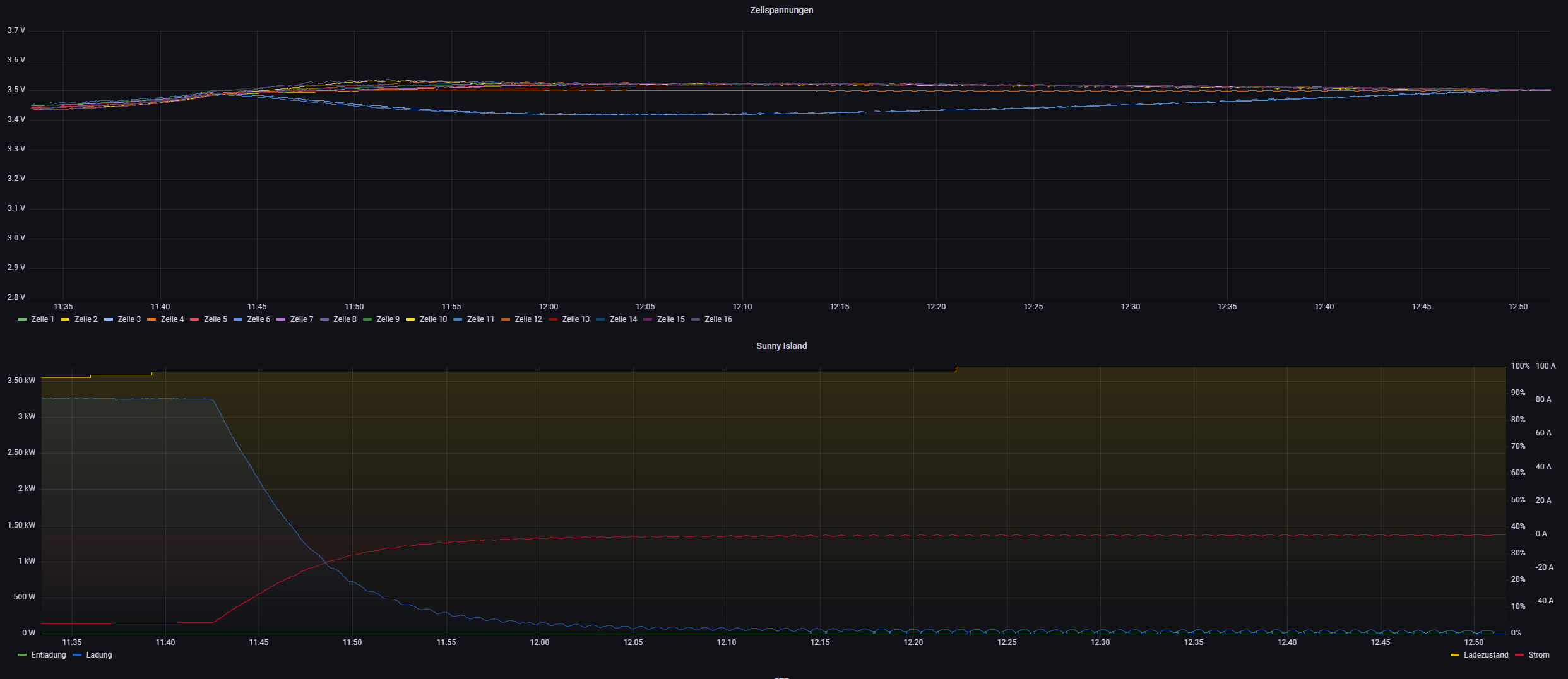
Task: Click the Strom red color swatch
Action: (x=1519, y=655)
